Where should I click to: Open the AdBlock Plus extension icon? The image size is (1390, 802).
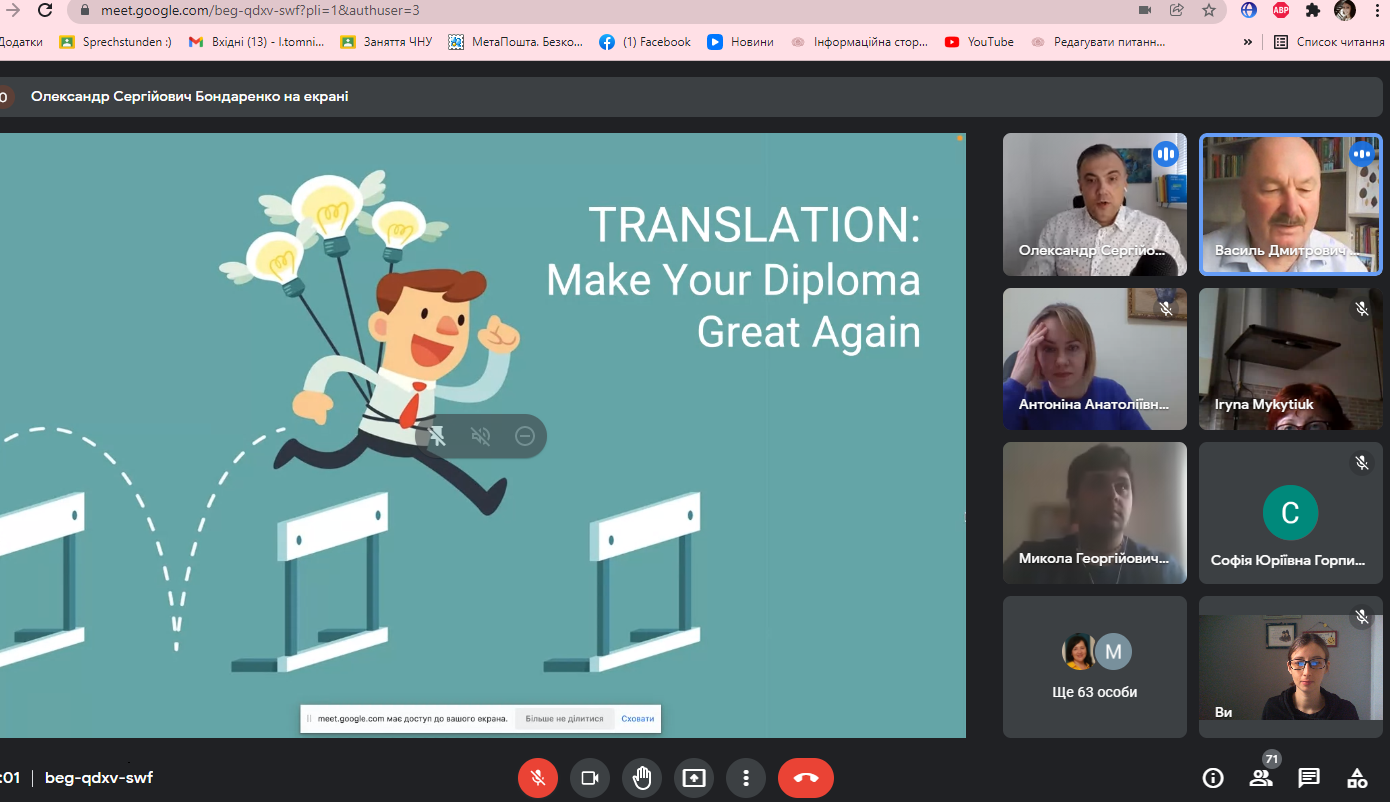point(1281,10)
